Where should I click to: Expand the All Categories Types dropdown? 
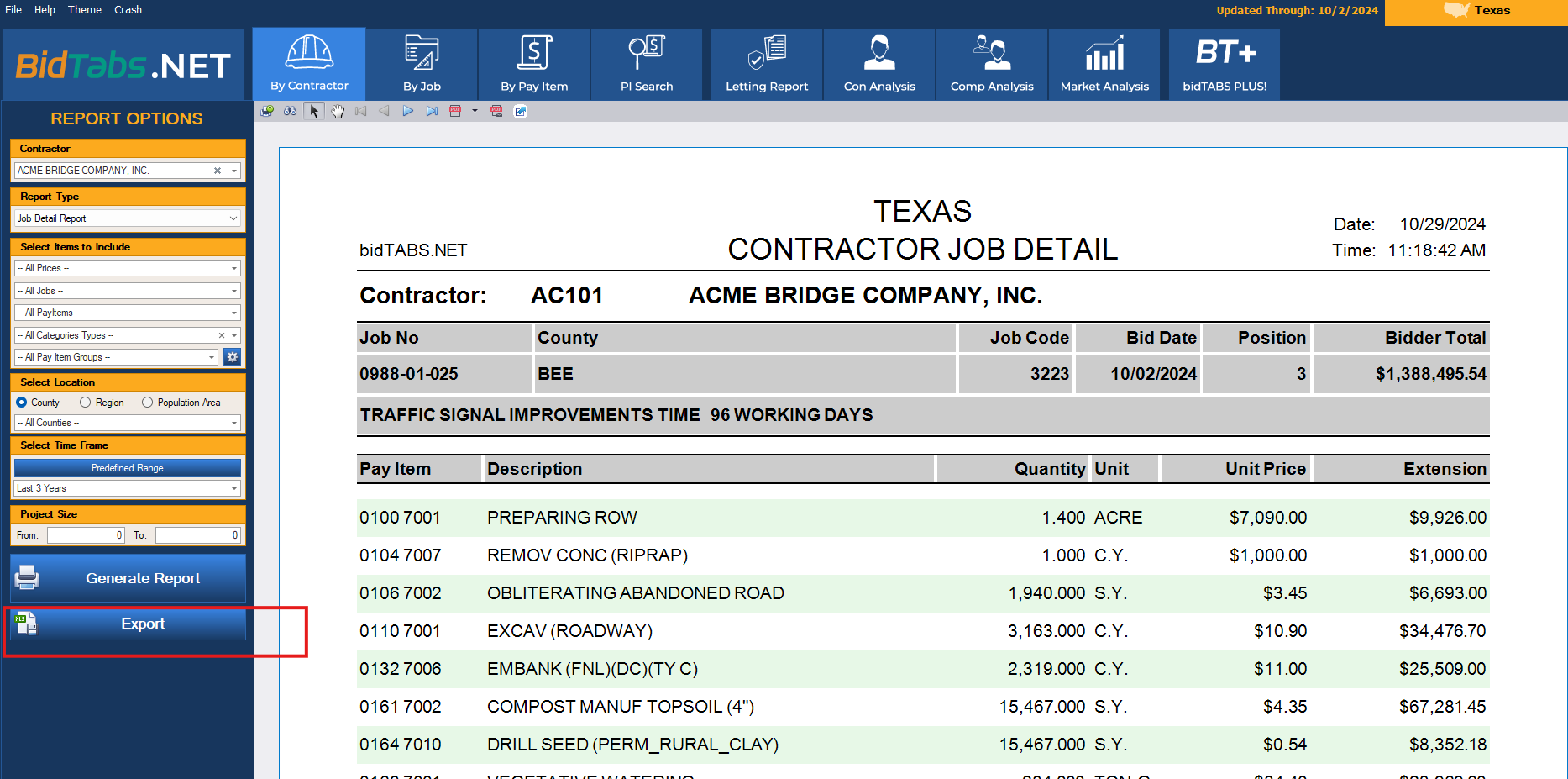pyautogui.click(x=234, y=335)
